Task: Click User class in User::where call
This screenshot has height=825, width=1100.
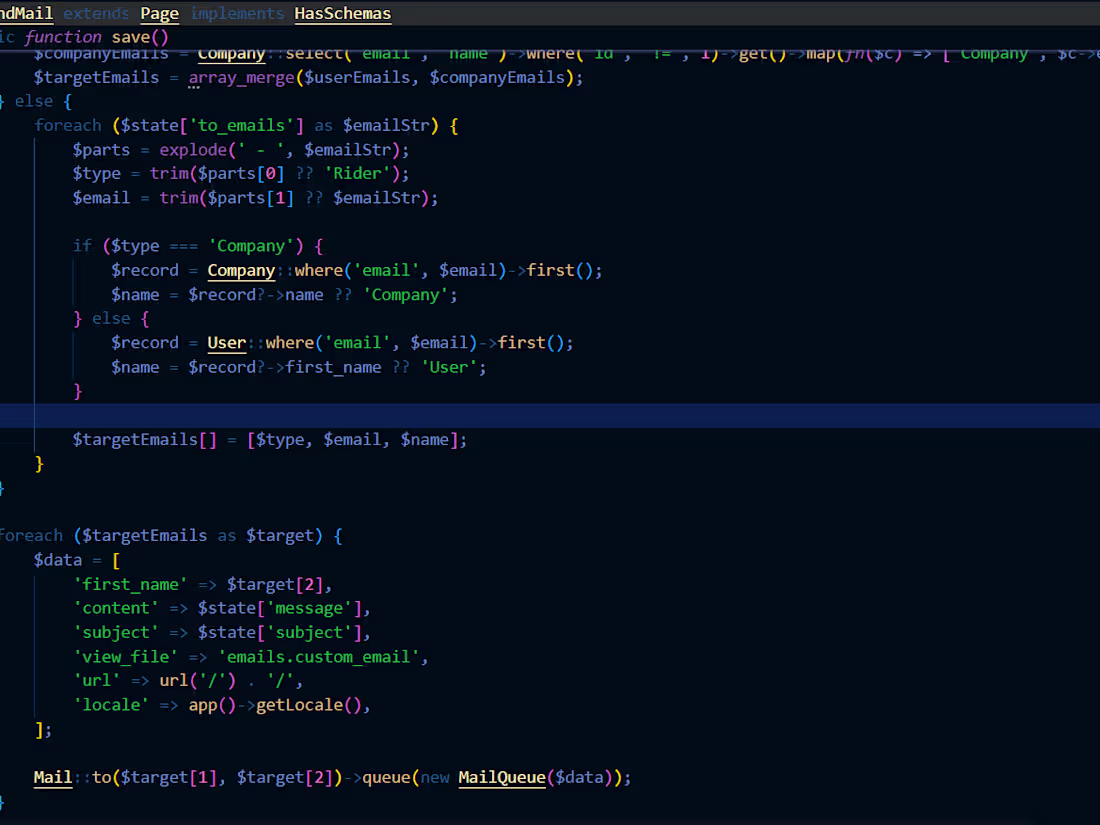Action: 227,343
